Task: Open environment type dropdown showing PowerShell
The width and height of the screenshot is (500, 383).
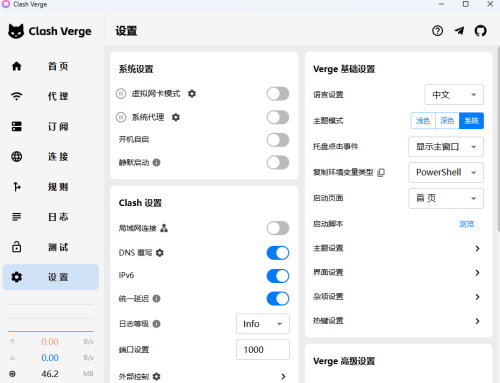Action: [x=446, y=172]
